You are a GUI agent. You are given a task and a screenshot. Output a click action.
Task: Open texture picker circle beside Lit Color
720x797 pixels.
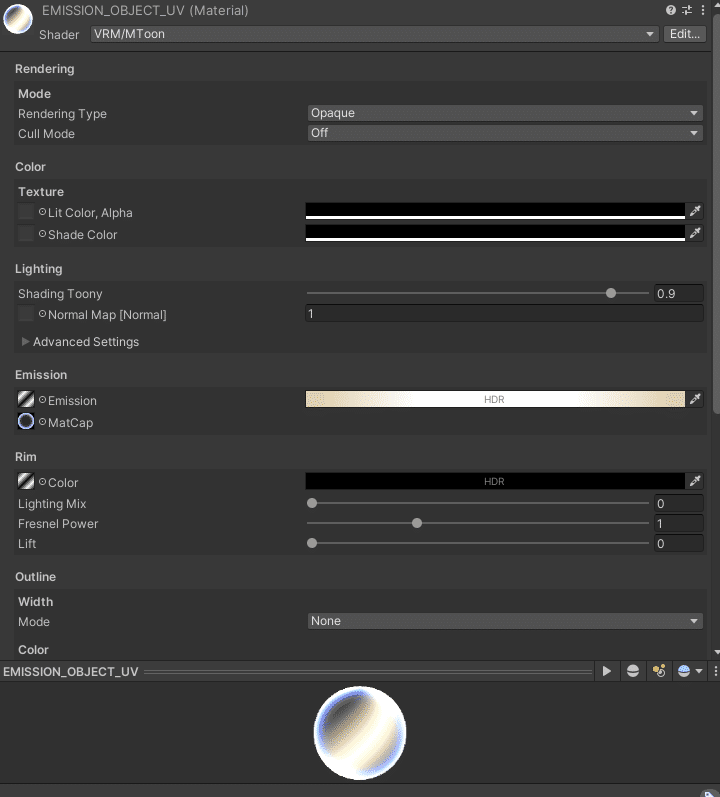(43, 212)
